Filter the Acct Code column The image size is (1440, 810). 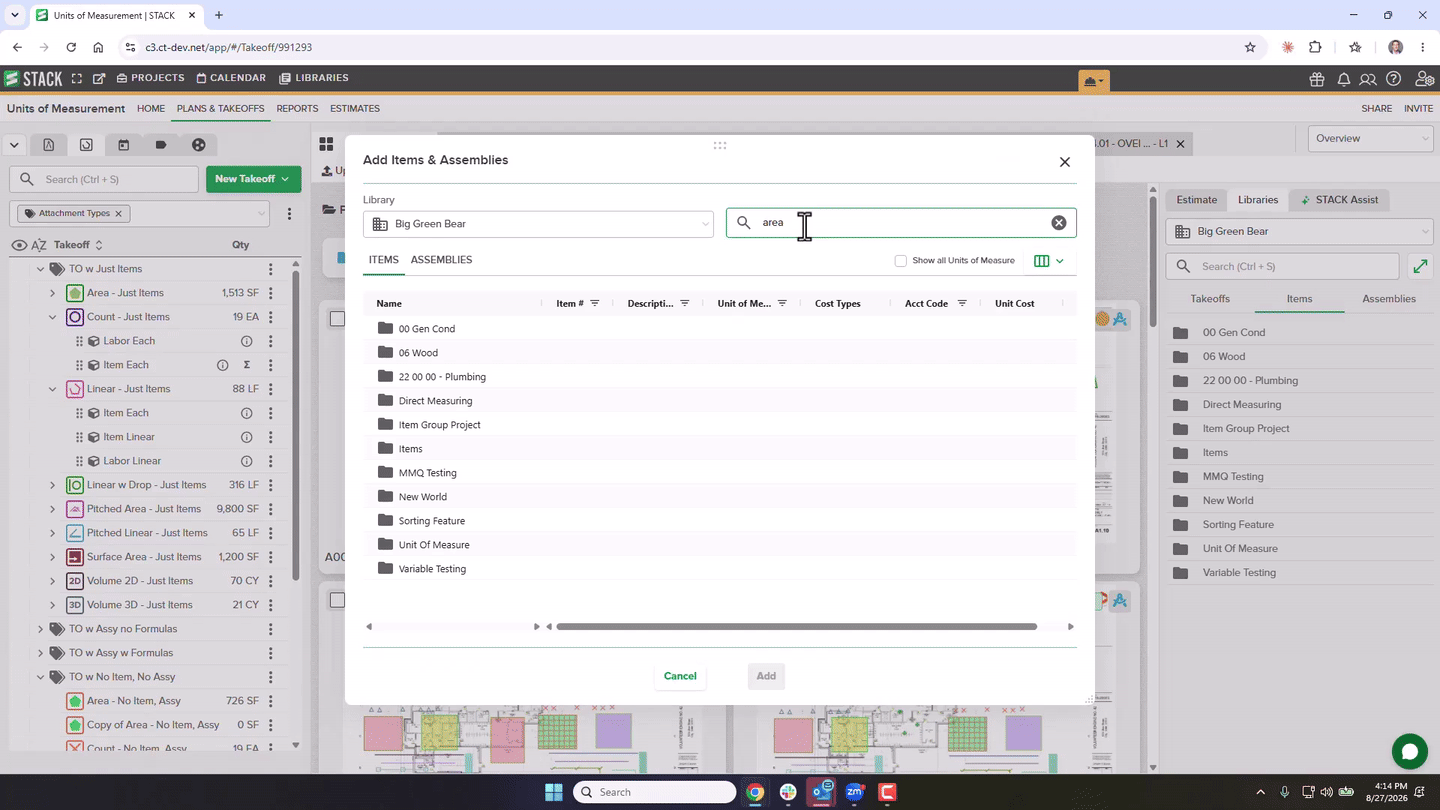coord(962,303)
